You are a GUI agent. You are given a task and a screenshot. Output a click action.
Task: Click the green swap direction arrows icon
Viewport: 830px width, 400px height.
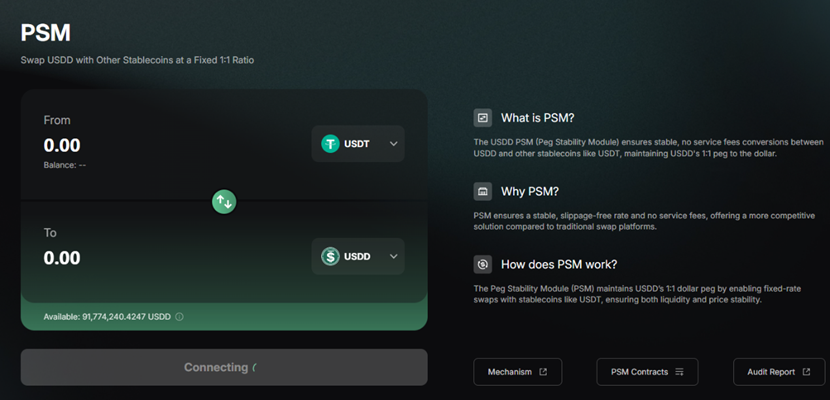tap(224, 201)
